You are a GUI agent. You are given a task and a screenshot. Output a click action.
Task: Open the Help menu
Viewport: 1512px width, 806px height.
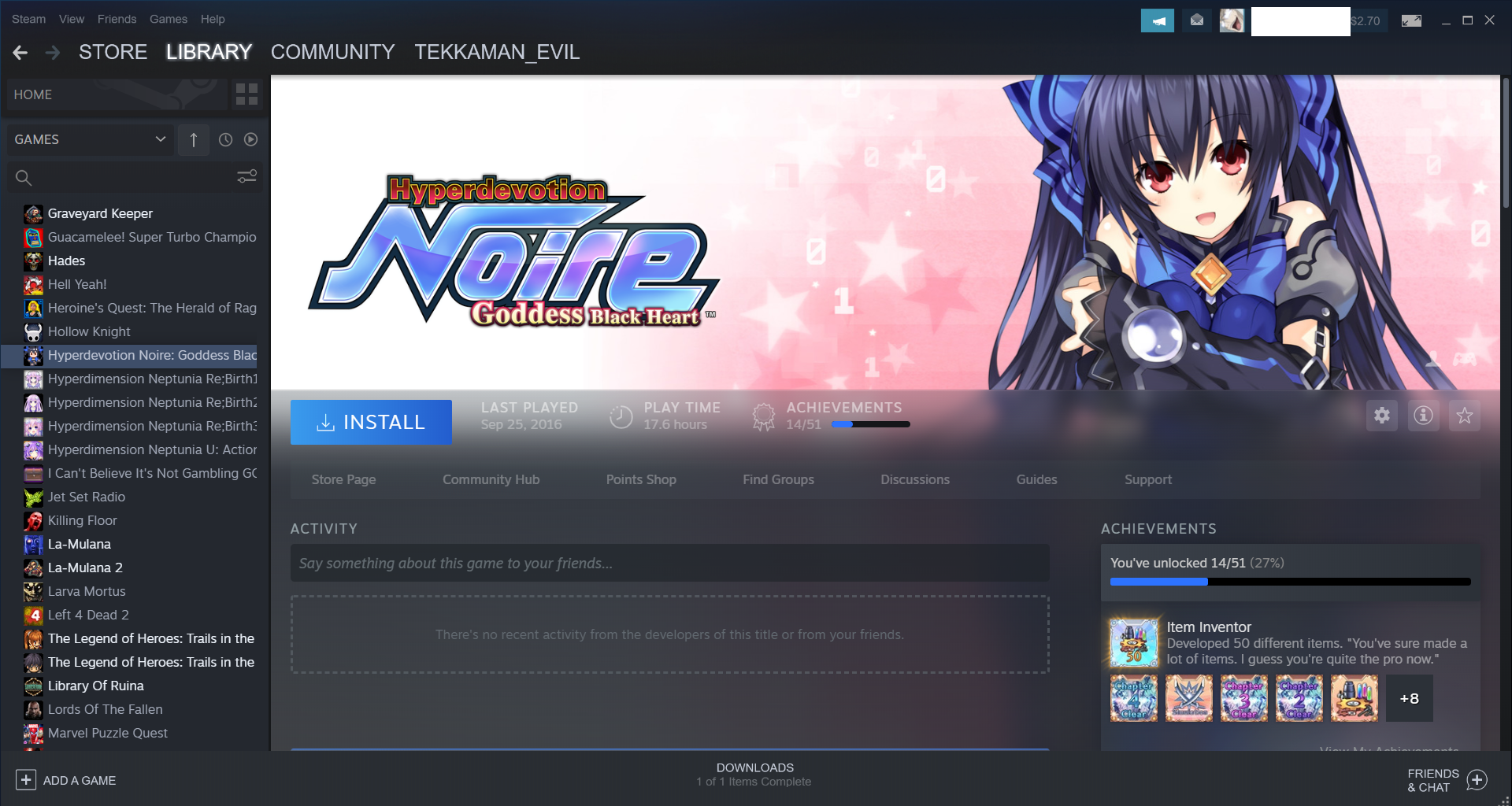point(213,19)
